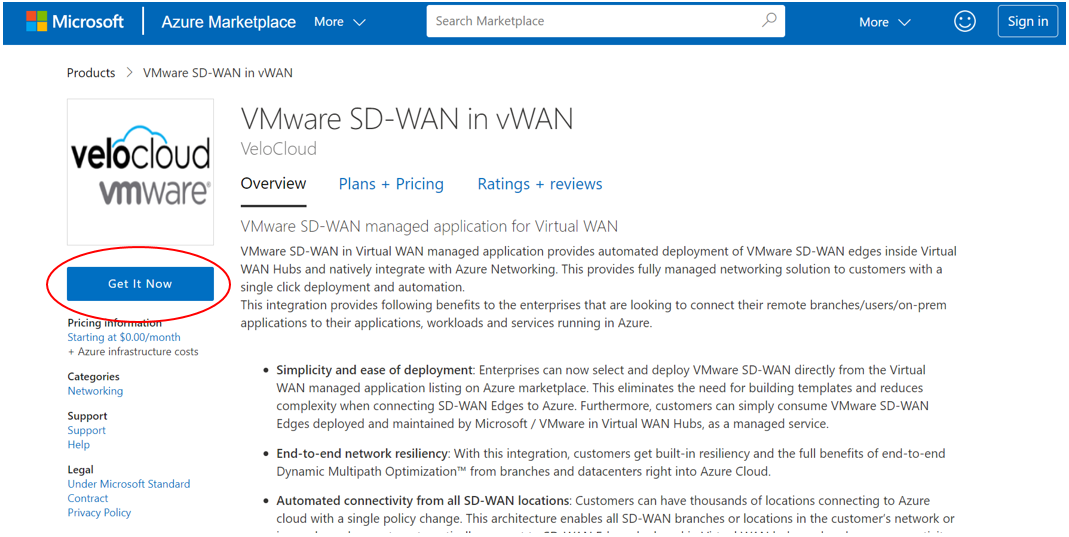This screenshot has height=537, width=1069.
Task: Click the + Azure infrastructure costs text
Action: click(x=133, y=352)
